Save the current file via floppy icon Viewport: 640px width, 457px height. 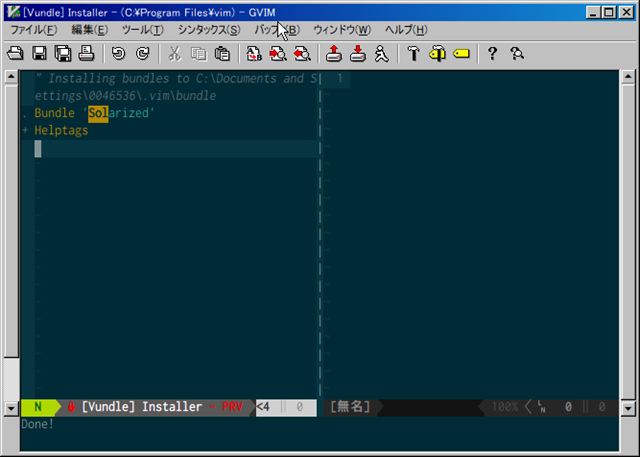click(40, 53)
